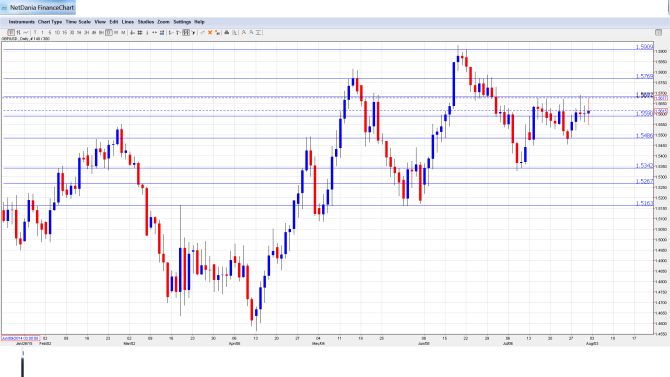The image size is (670, 377).
Task: Click the print chart icon
Action: 227,32
